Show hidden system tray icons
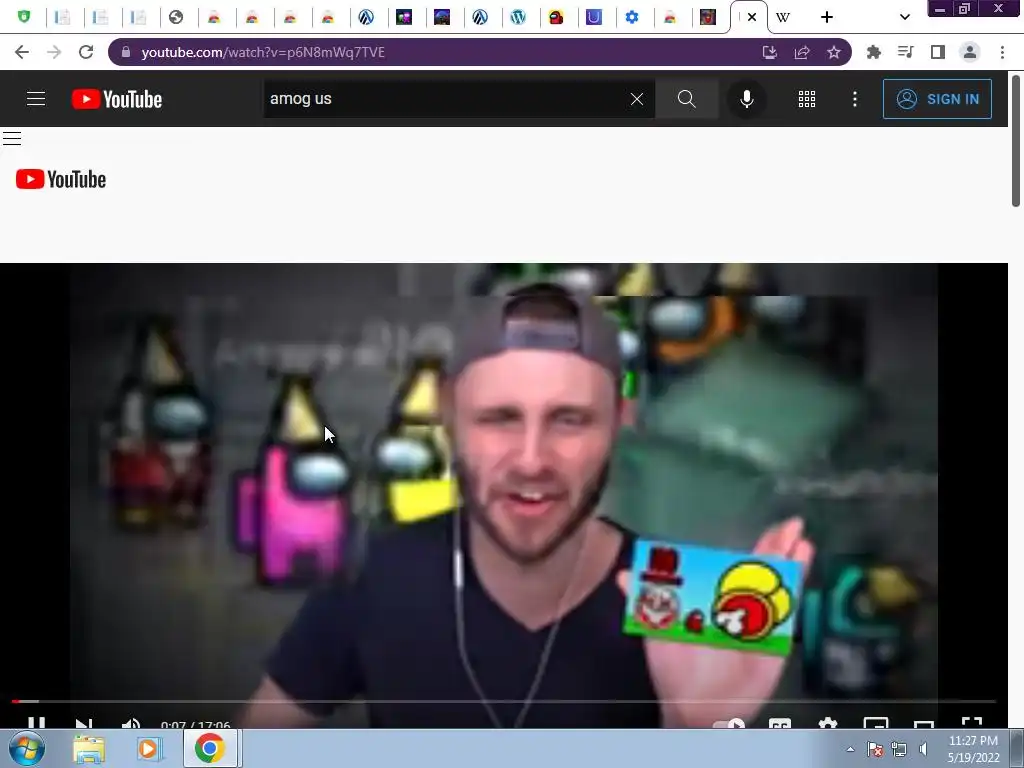 850,749
